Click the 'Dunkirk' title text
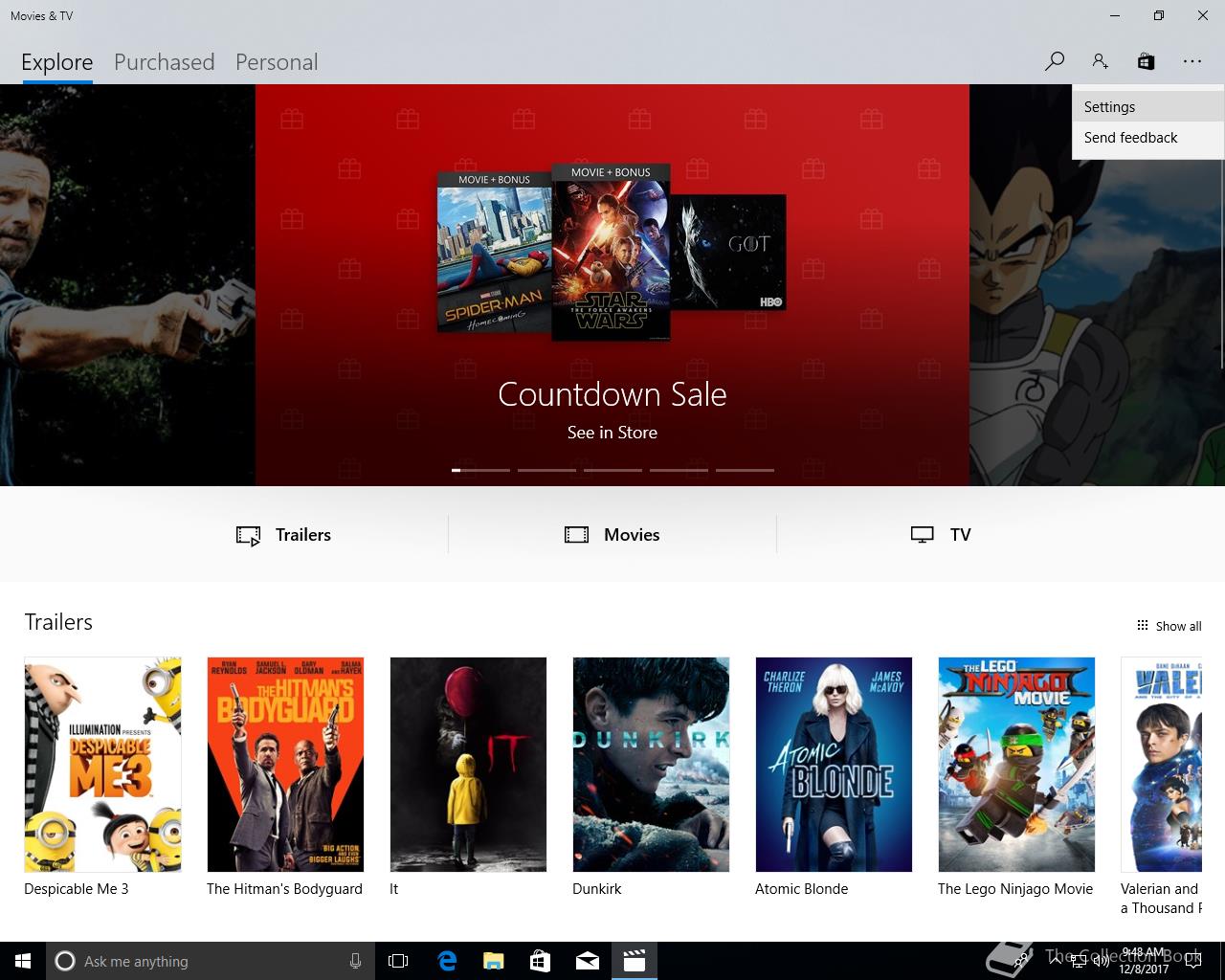This screenshot has height=980, width=1225. [597, 889]
